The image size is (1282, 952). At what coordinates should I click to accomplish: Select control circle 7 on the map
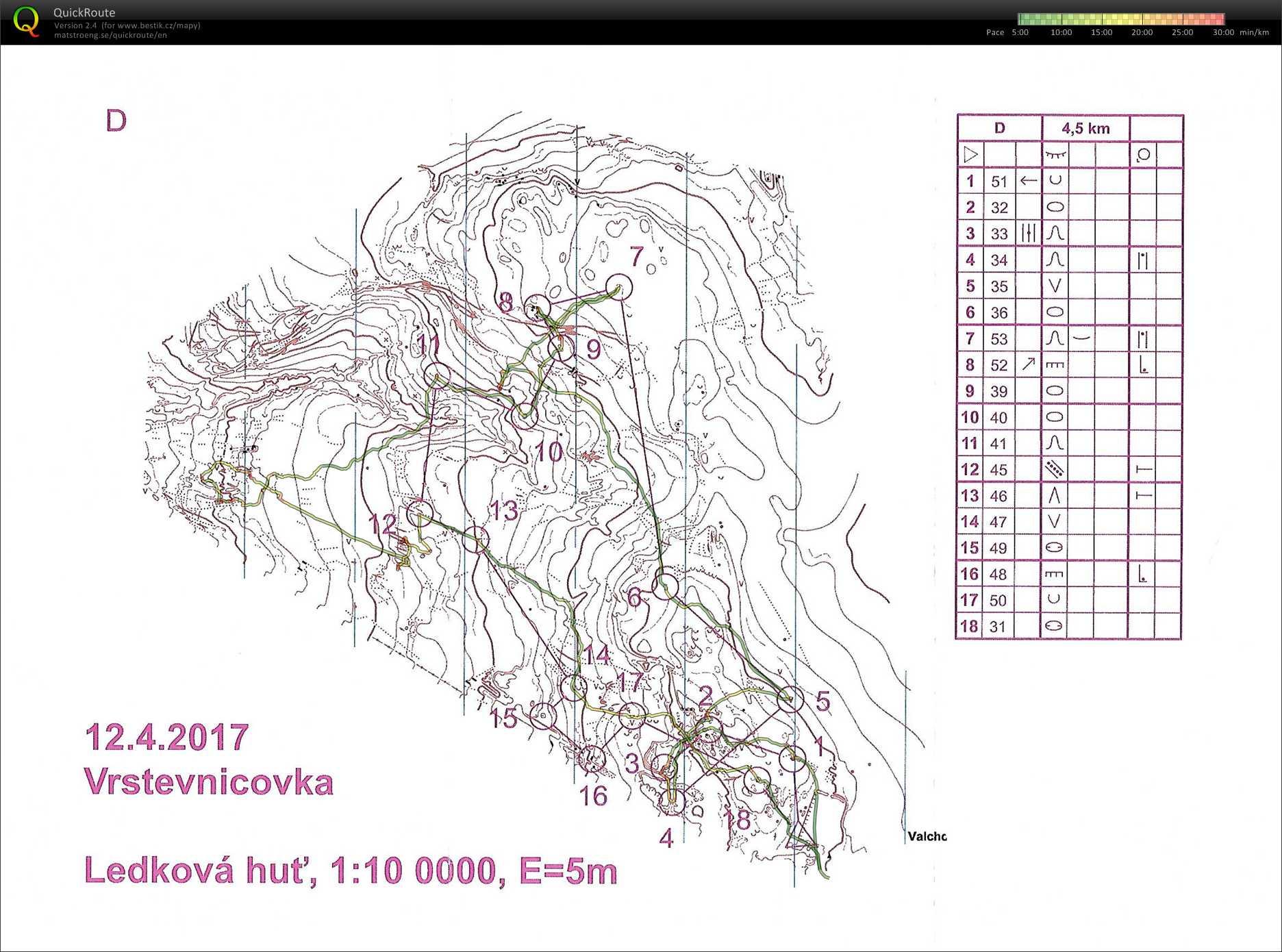click(x=620, y=288)
